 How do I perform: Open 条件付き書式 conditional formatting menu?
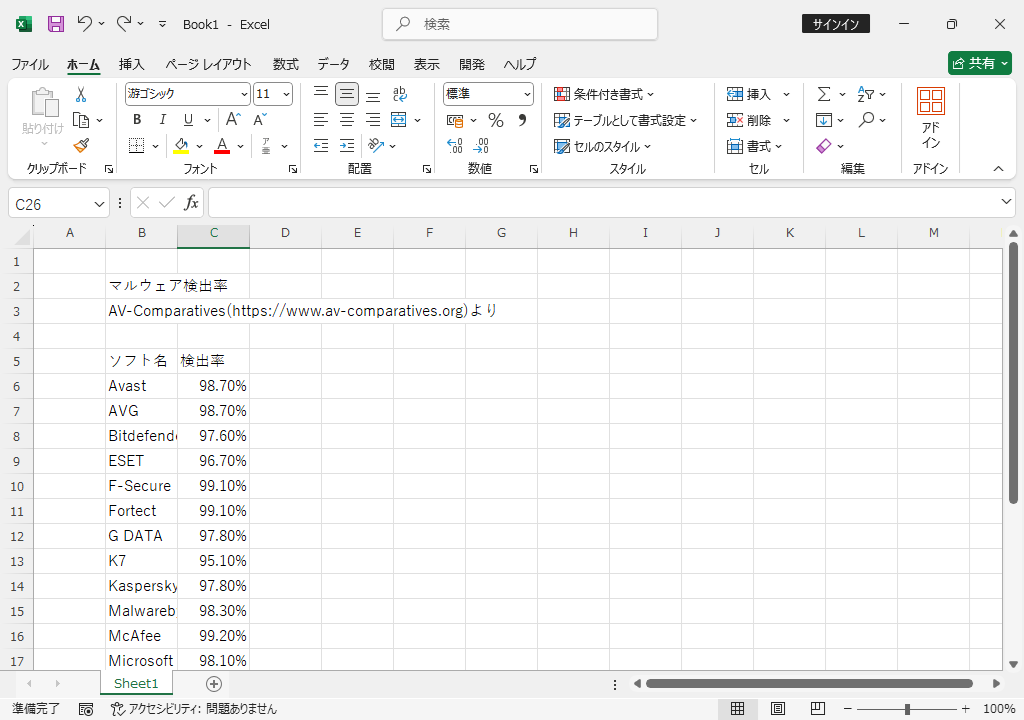click(604, 94)
